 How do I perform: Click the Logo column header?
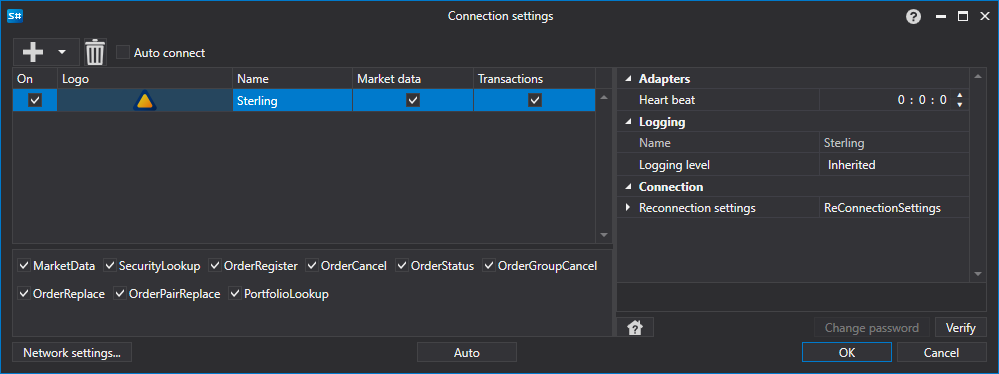tap(145, 79)
